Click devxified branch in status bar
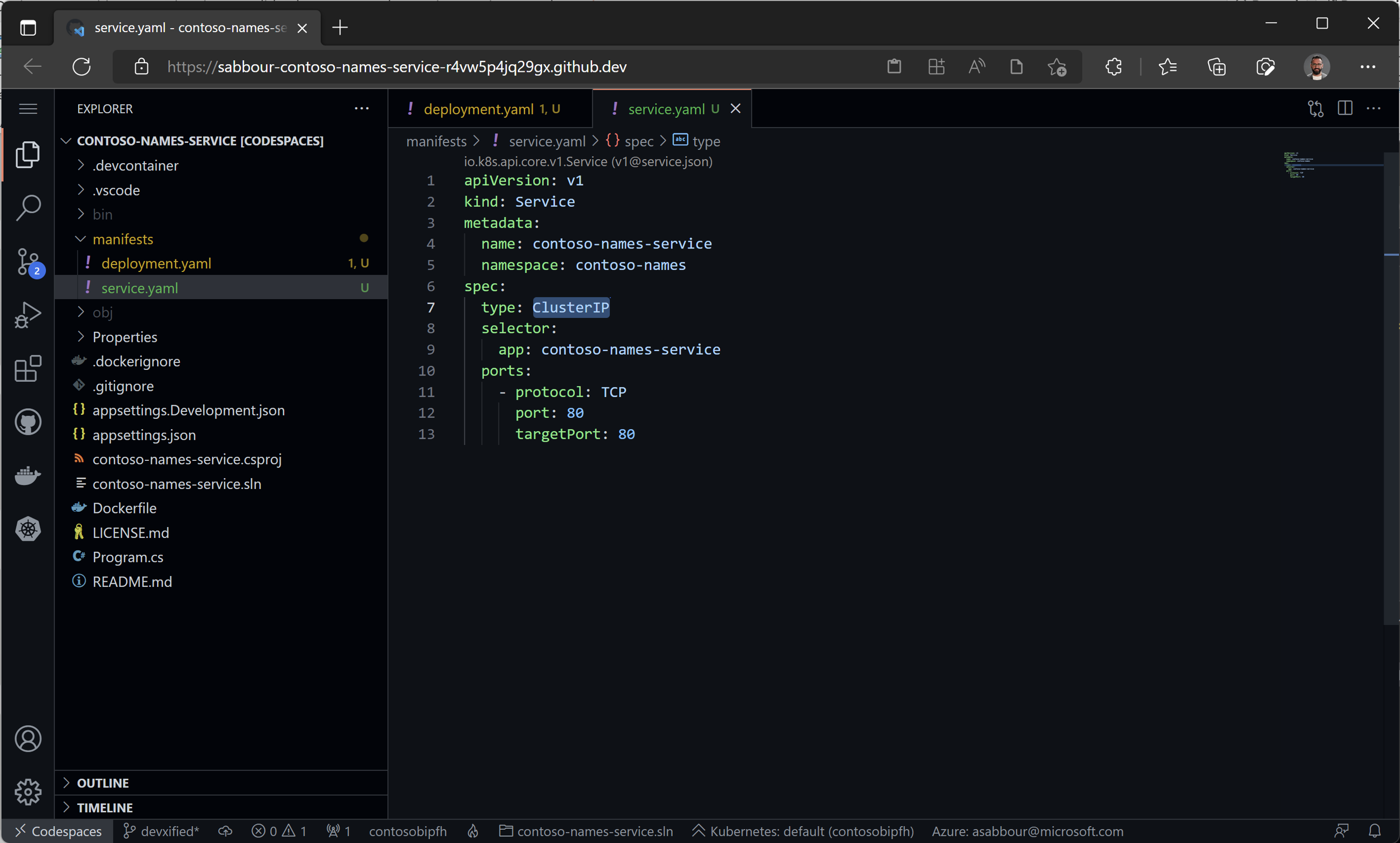This screenshot has height=843, width=1400. click(161, 831)
